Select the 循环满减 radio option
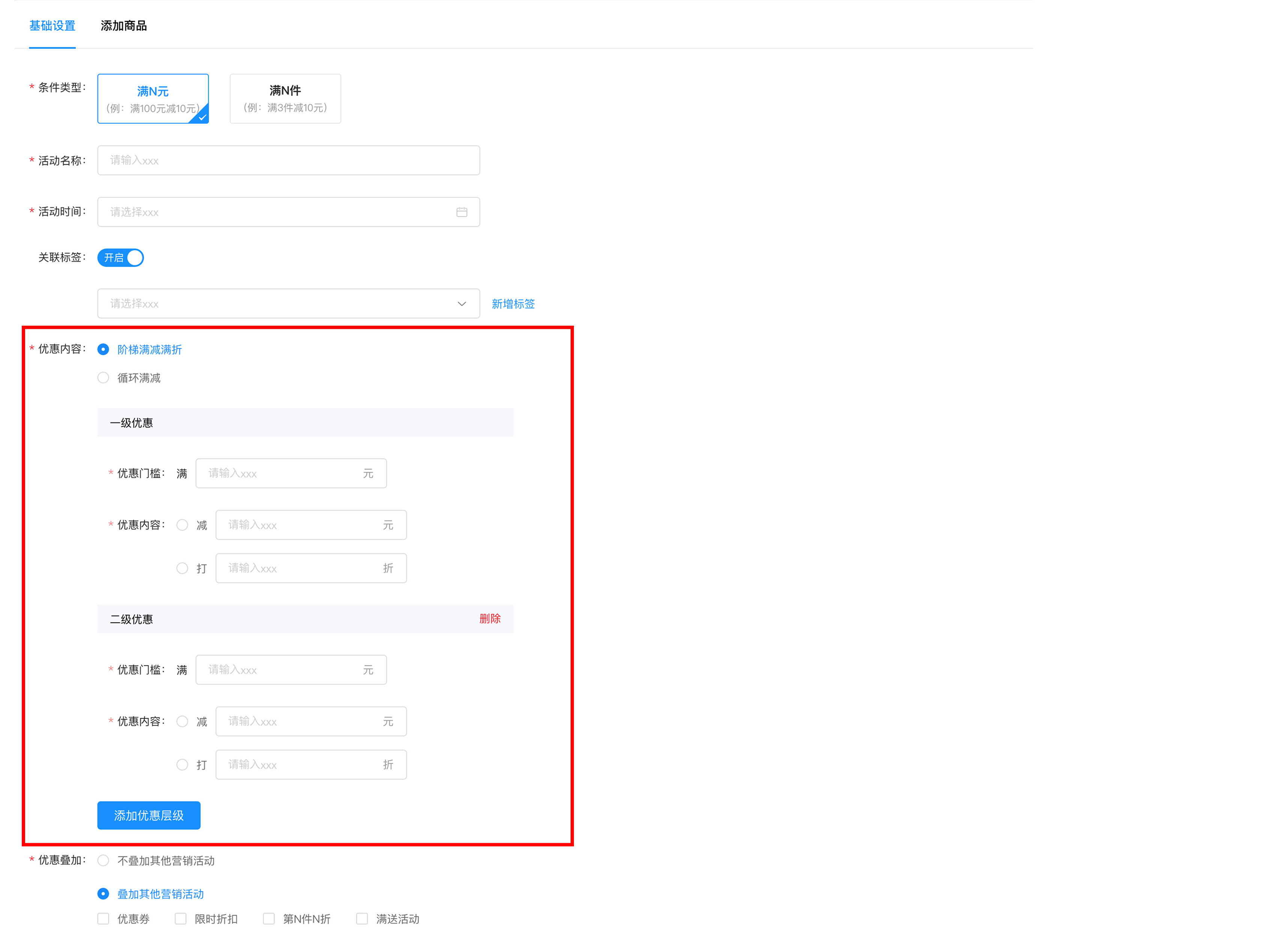Viewport: 1277px width, 952px height. click(103, 378)
